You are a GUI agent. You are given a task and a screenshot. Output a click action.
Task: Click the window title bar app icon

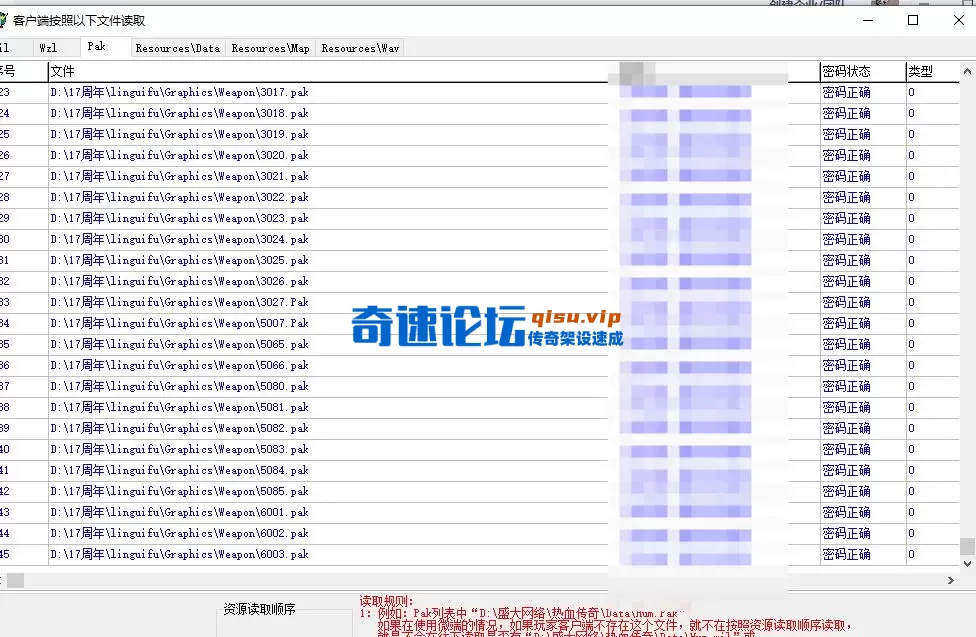click(x=3, y=21)
